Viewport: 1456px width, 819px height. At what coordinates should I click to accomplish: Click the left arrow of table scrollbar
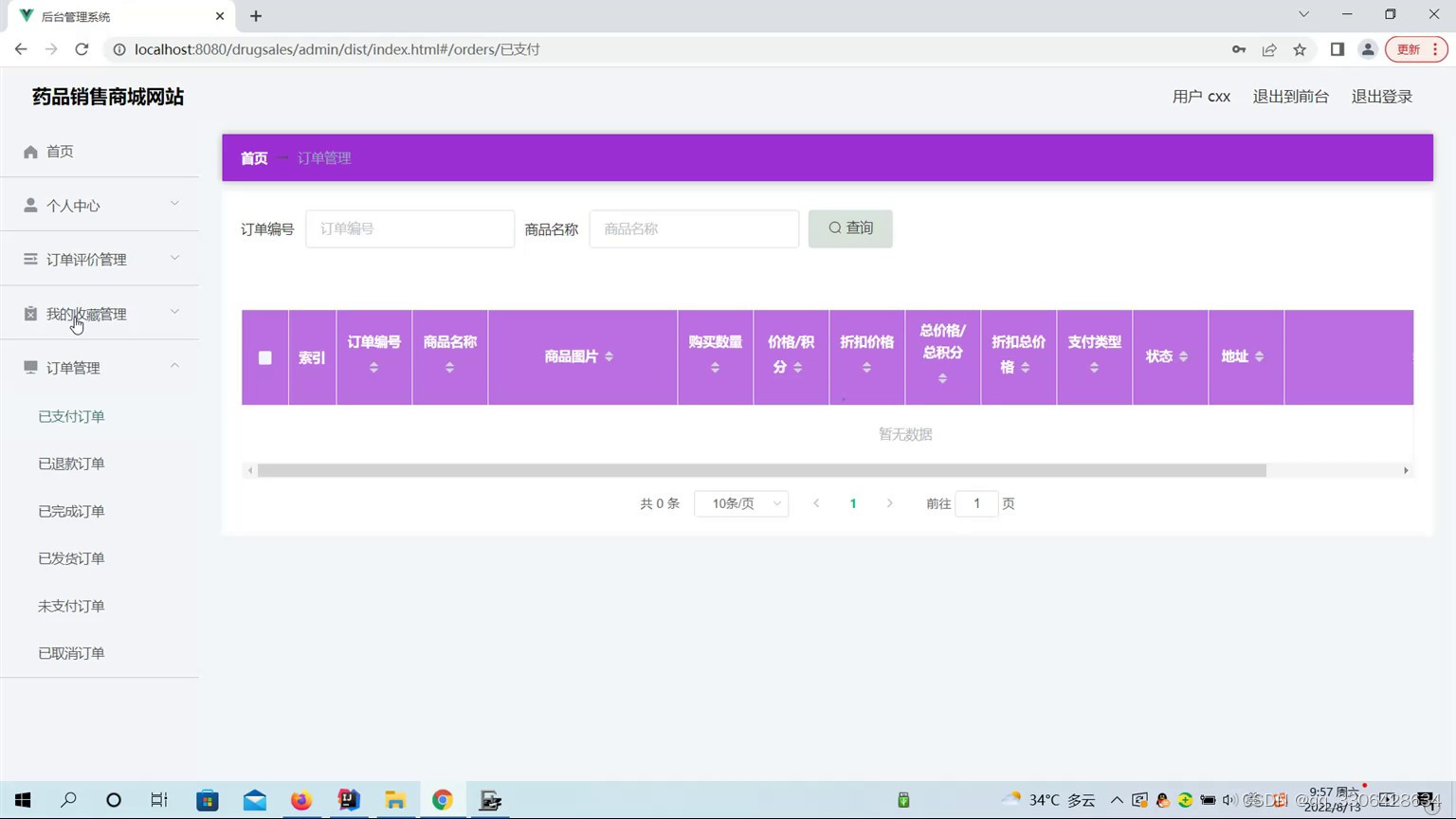pos(250,470)
